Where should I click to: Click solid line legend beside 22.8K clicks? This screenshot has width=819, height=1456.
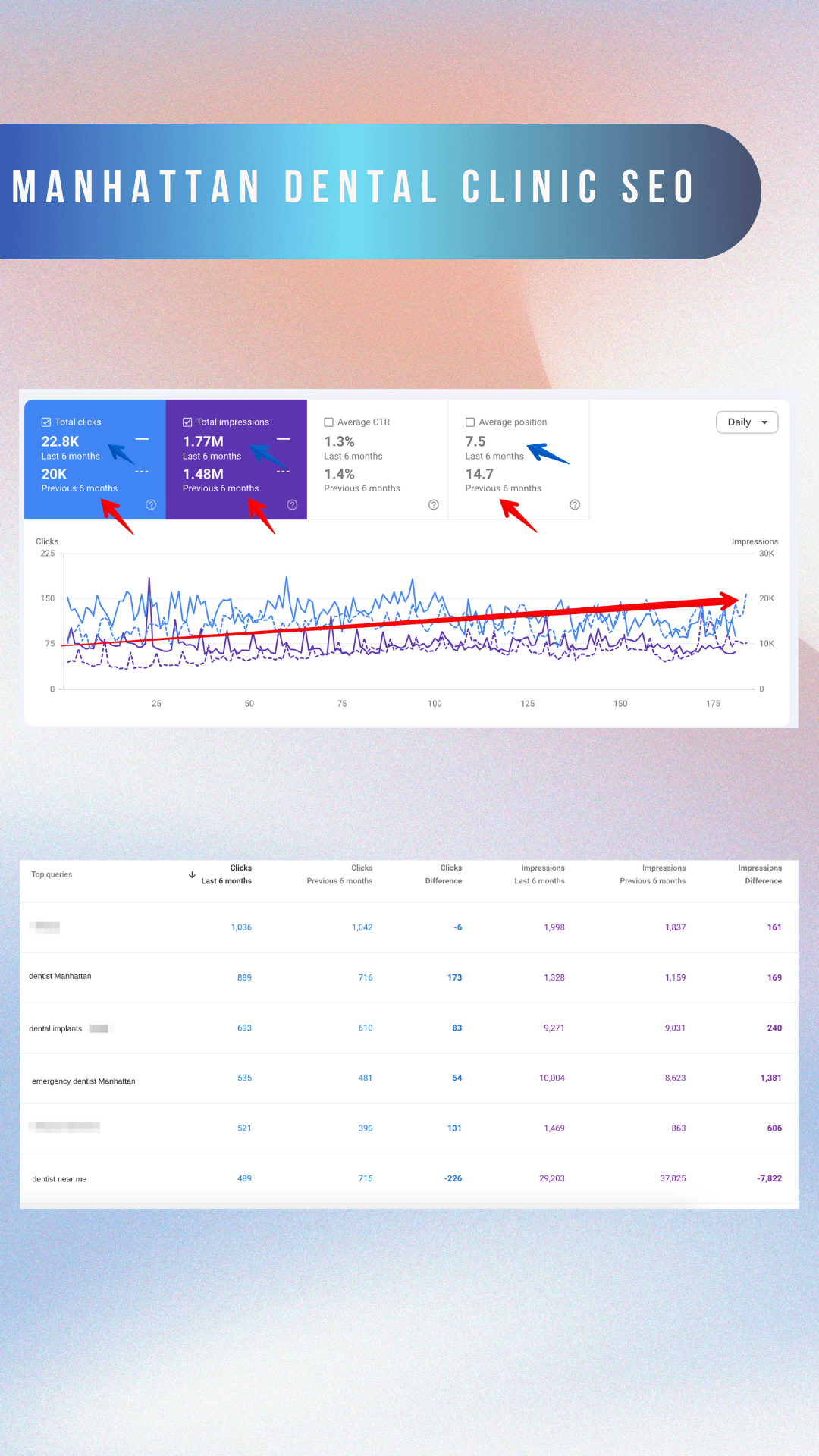point(142,439)
